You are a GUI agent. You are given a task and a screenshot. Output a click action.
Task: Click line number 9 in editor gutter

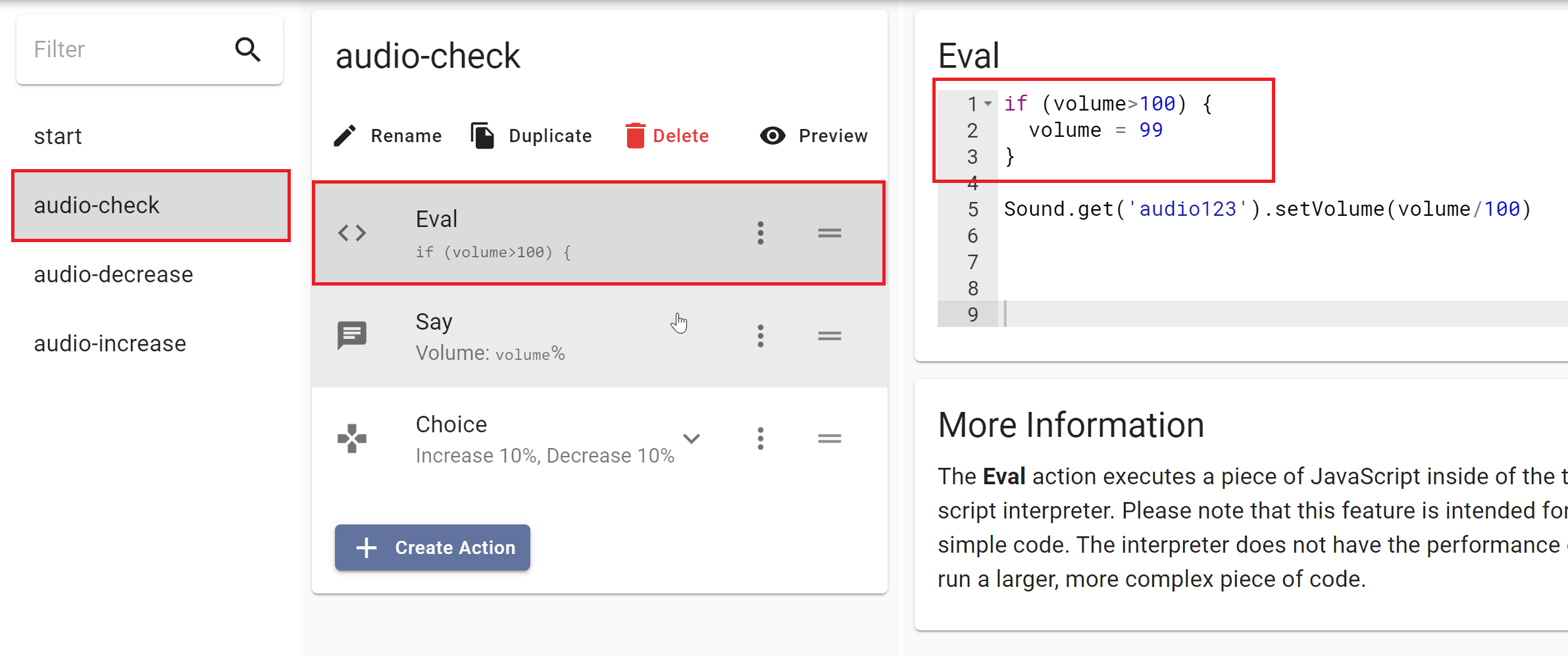tap(973, 315)
